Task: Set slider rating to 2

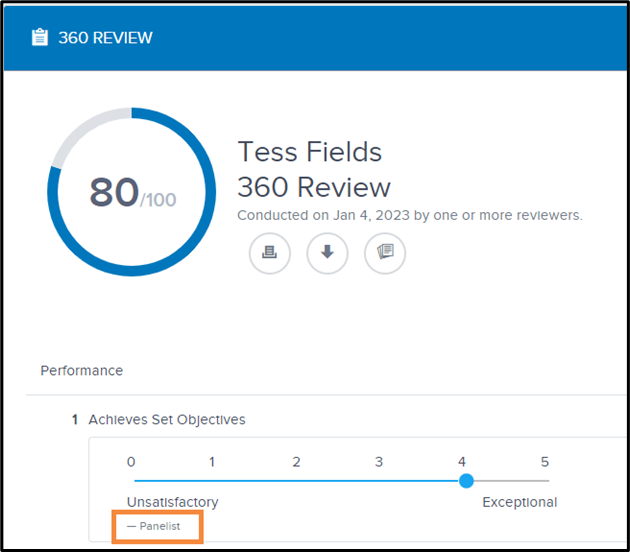Action: pos(297,480)
